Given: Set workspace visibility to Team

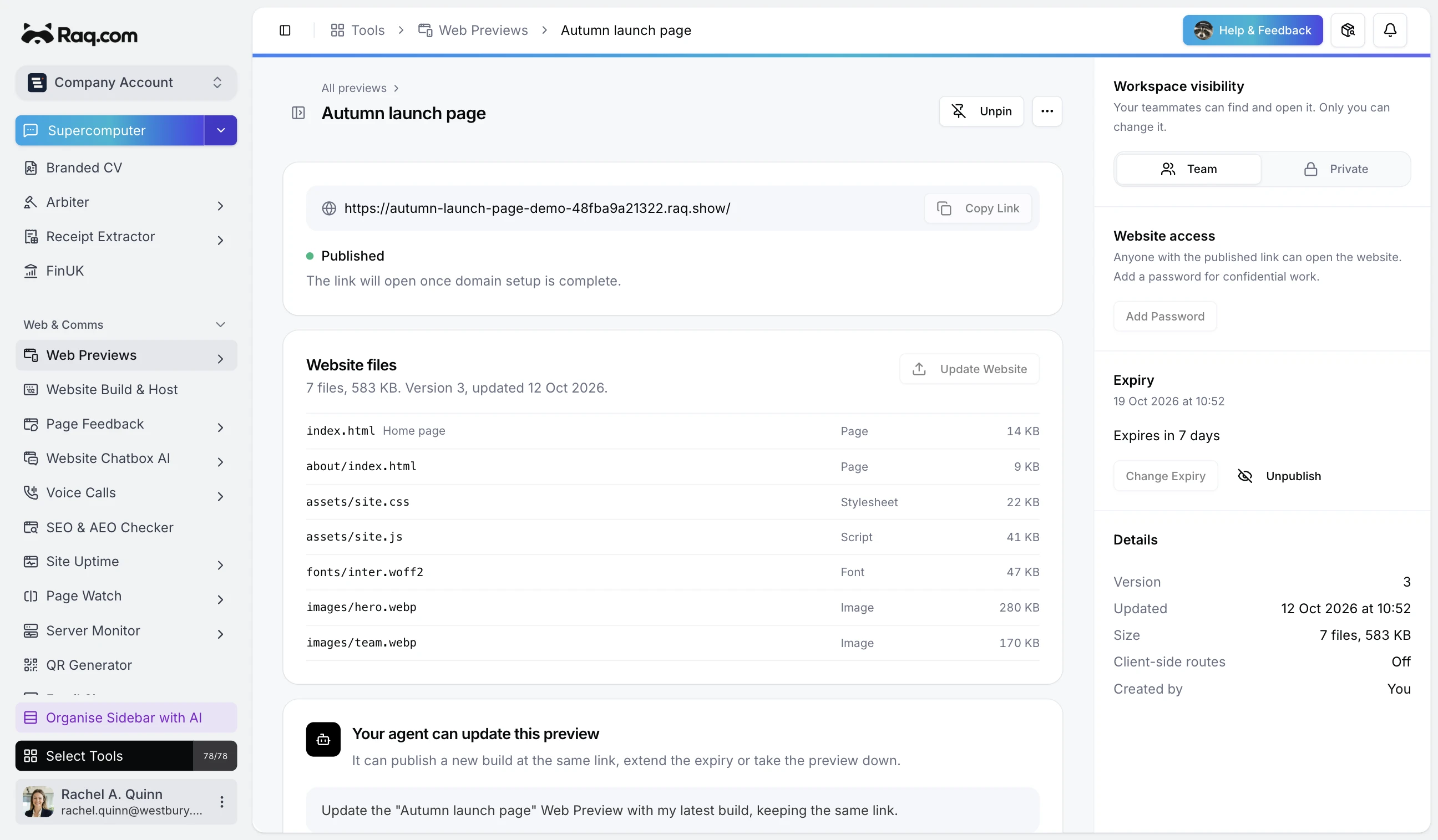Looking at the screenshot, I should point(1188,169).
